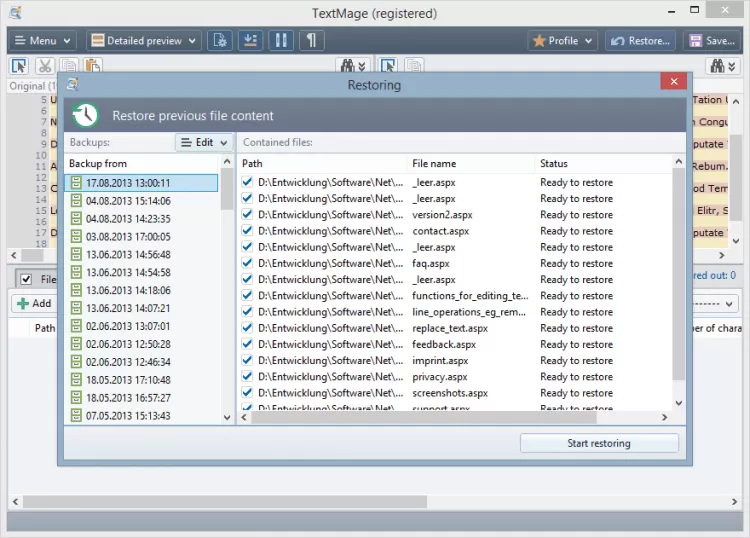Open the Edit dropdown in Backups
This screenshot has width=750, height=538.
click(204, 143)
